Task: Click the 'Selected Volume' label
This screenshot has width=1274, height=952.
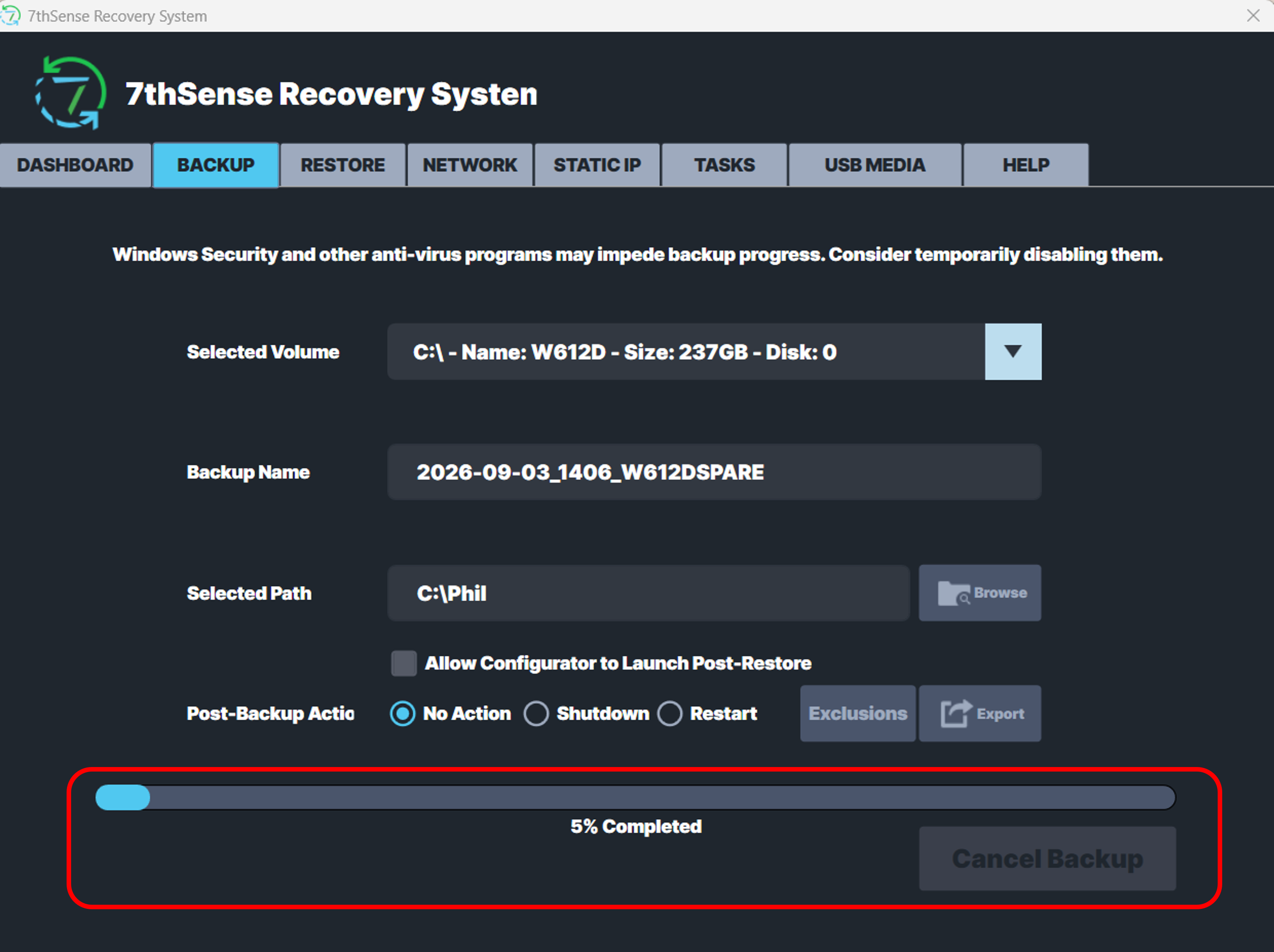Action: 263,352
